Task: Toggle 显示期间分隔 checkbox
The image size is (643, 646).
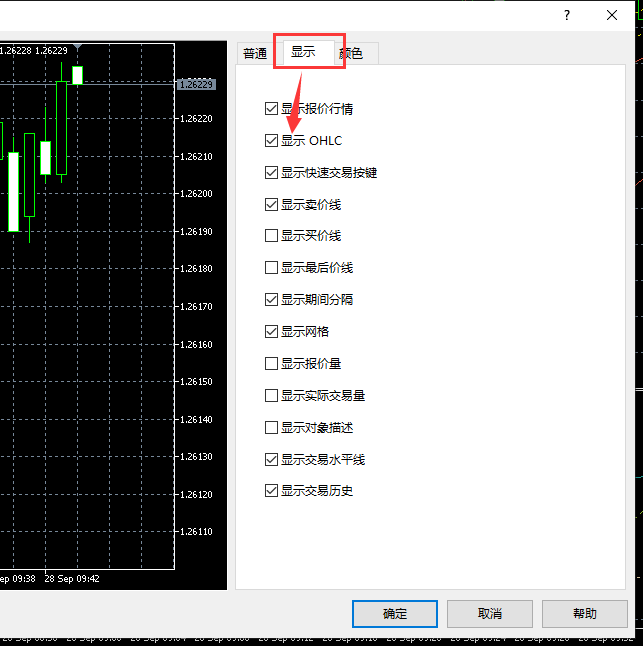Action: [x=271, y=300]
